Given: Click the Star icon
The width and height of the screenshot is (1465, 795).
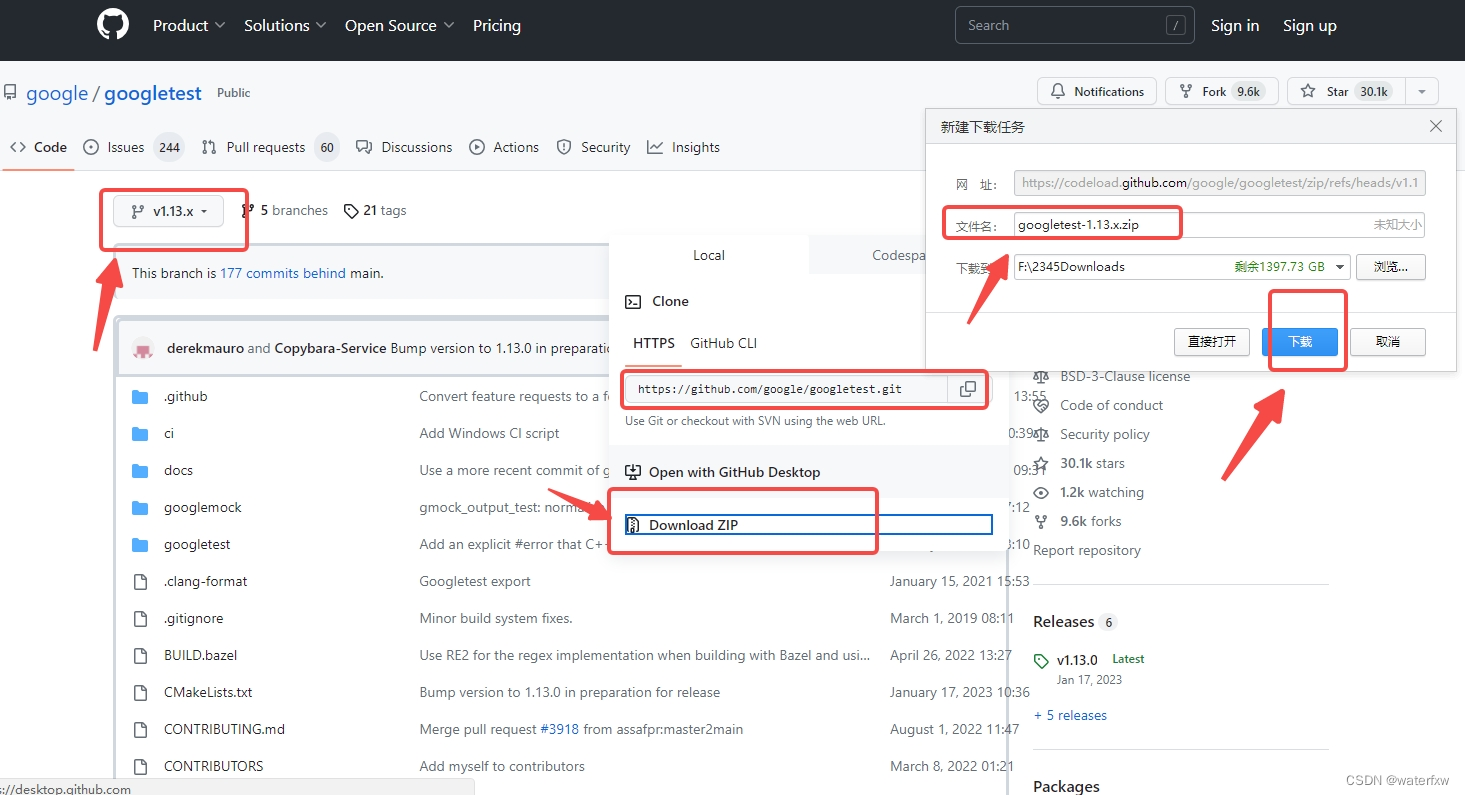Looking at the screenshot, I should (x=1308, y=91).
